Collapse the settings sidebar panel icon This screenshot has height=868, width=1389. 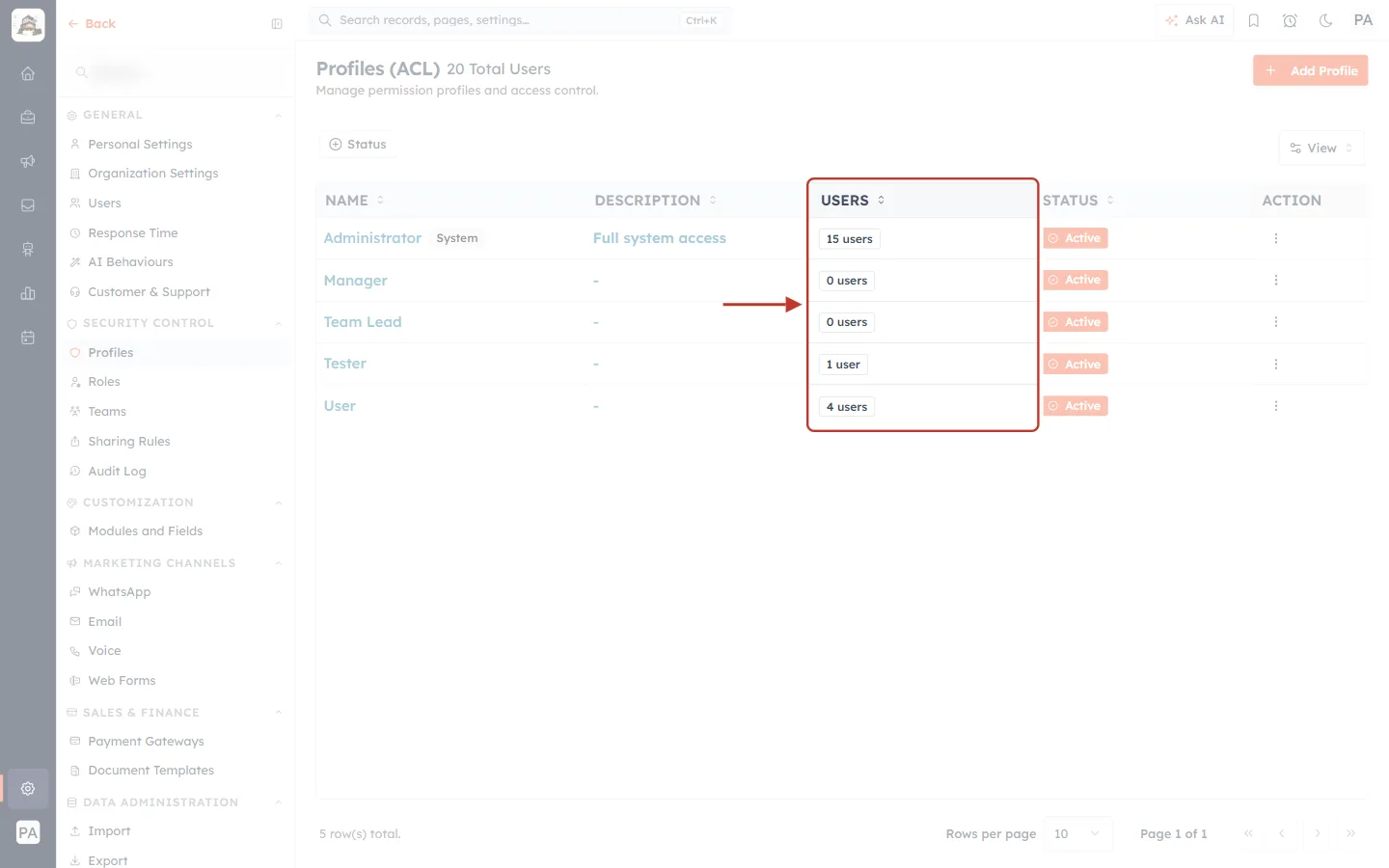[x=277, y=24]
